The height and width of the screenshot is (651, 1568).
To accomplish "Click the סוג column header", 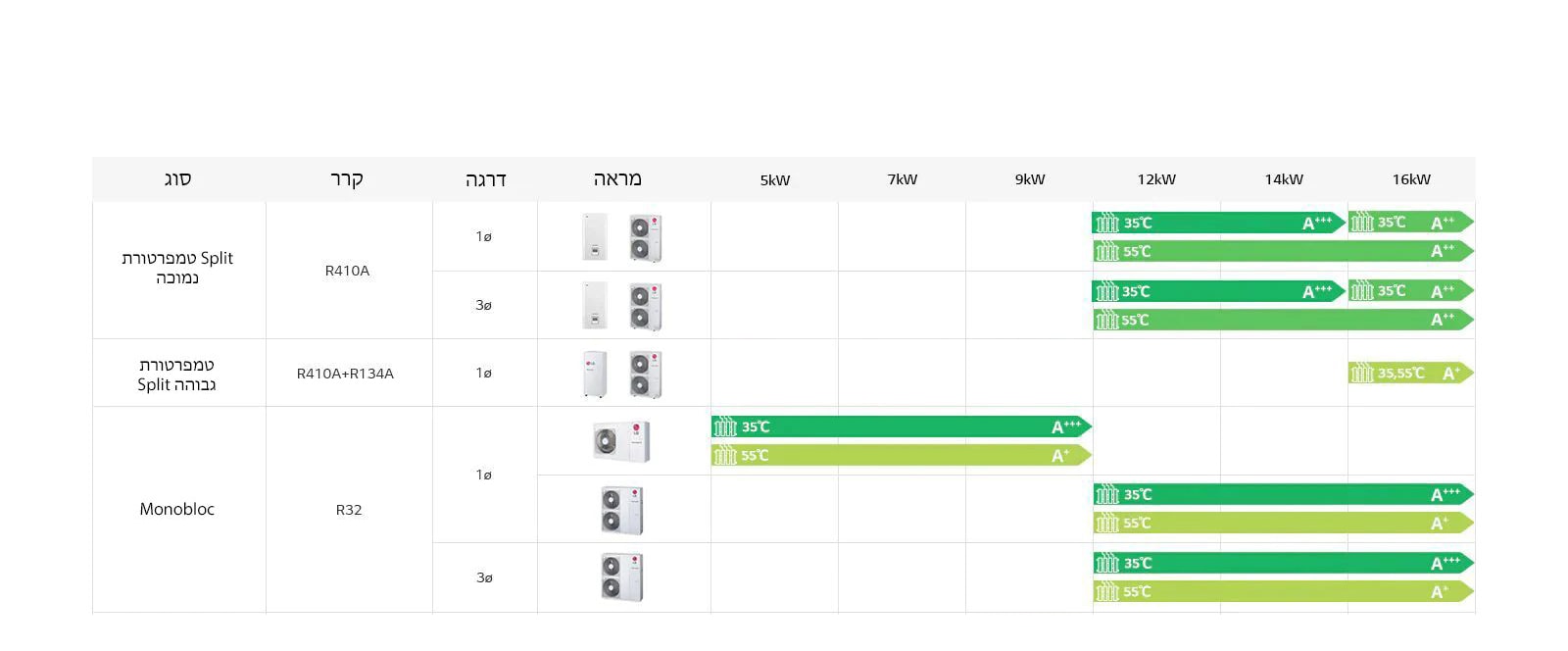I will [177, 179].
